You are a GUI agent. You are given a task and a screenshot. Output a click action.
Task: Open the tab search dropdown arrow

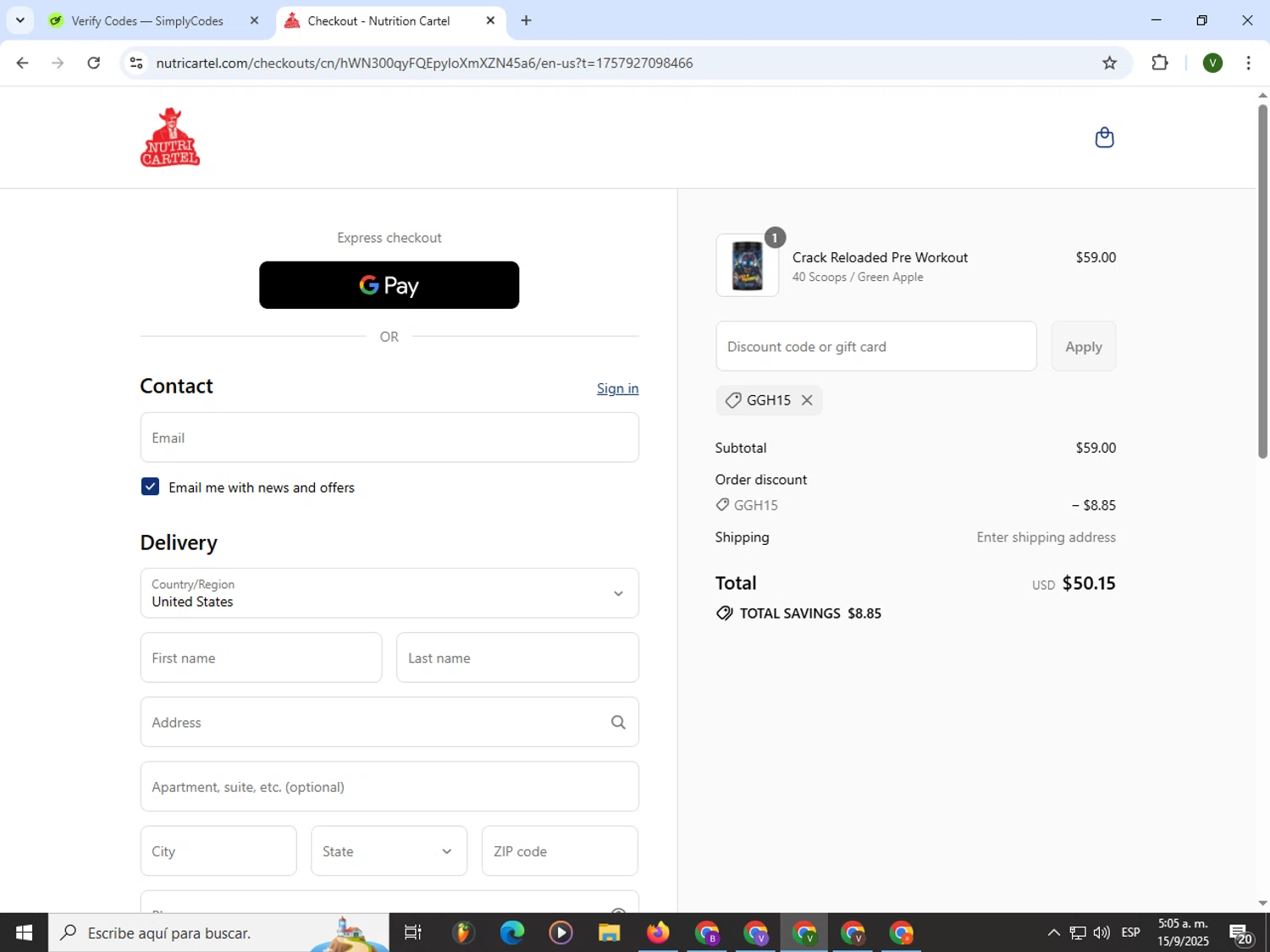click(x=20, y=20)
